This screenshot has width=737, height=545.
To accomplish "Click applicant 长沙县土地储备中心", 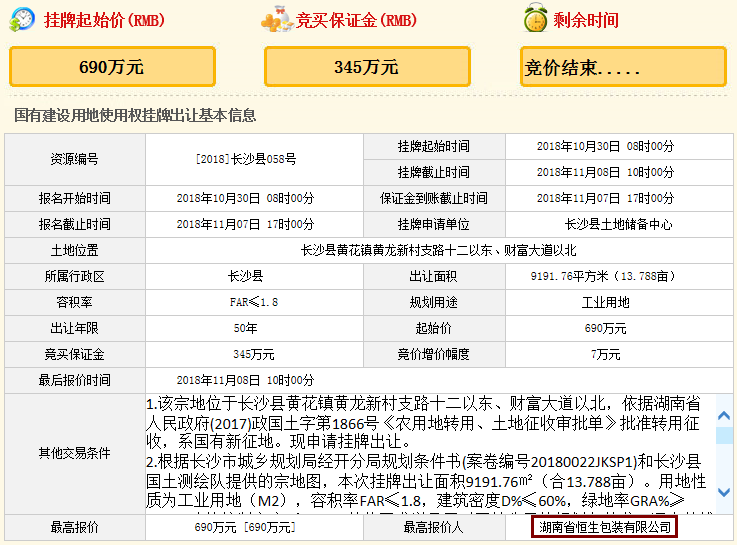I will pos(618,224).
